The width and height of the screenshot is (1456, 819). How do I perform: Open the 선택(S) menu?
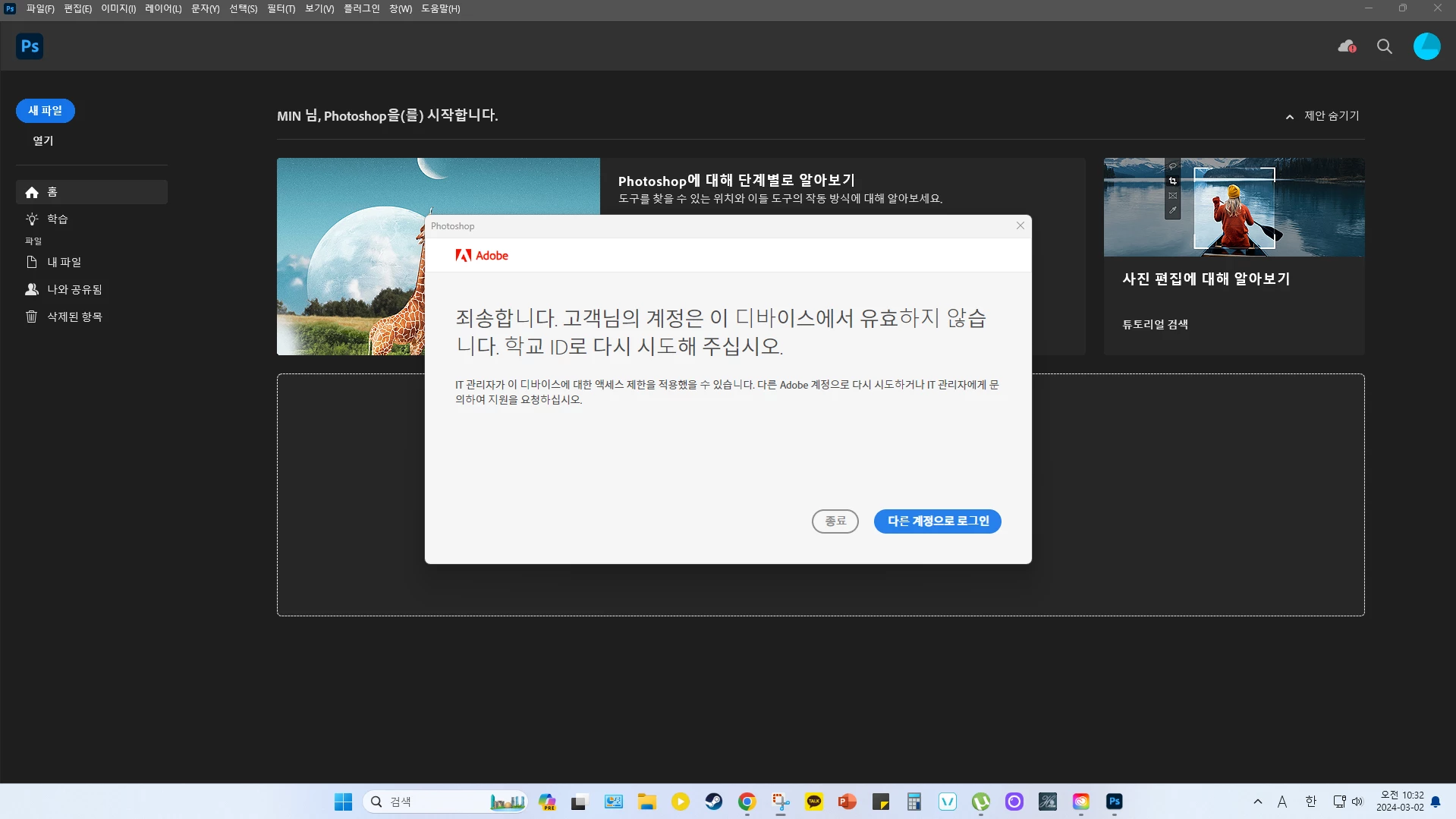pos(244,9)
